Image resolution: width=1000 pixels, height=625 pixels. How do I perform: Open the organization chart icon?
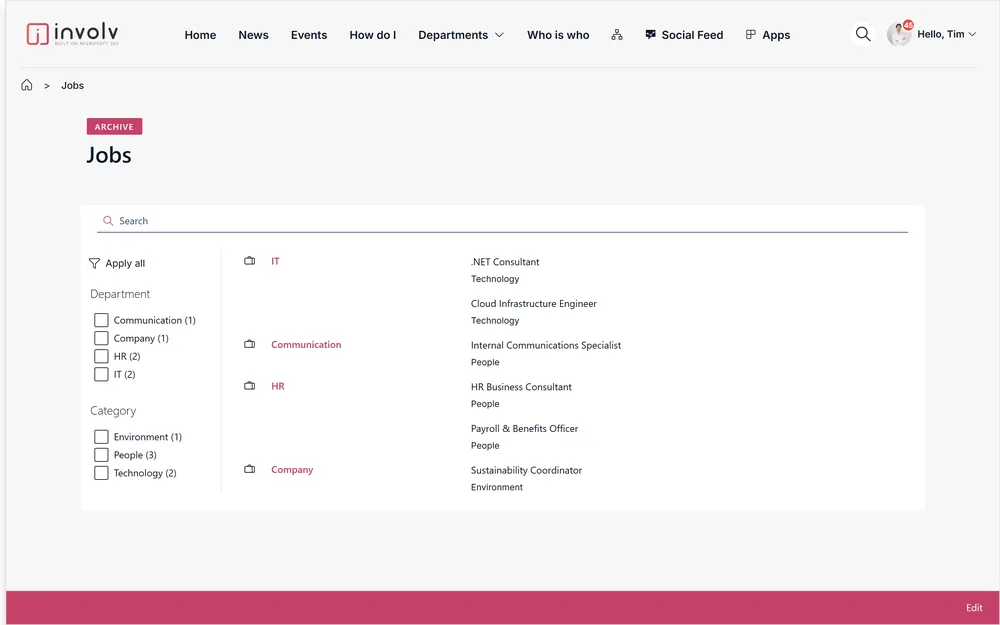click(617, 34)
